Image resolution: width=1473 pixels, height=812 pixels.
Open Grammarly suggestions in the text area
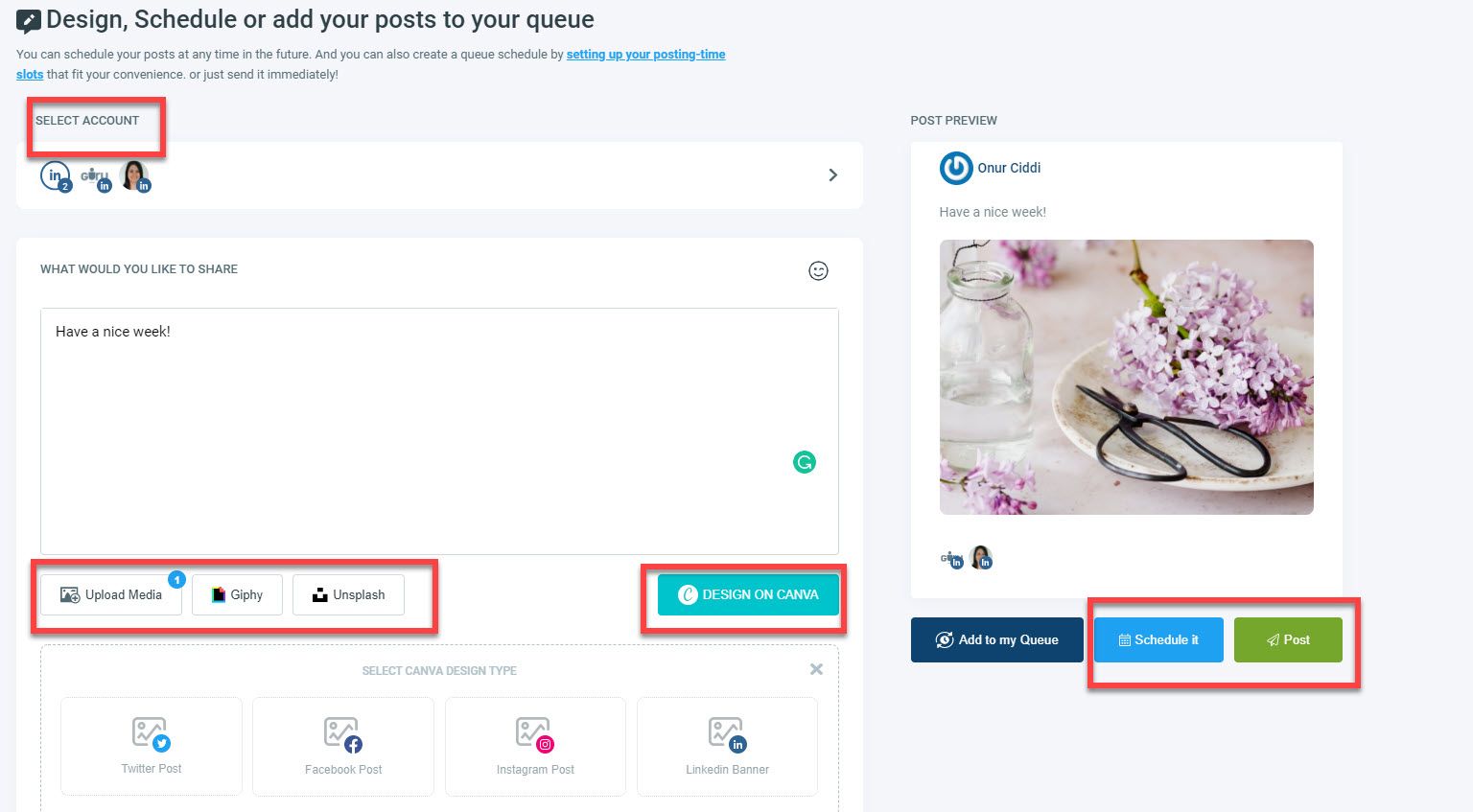pyautogui.click(x=804, y=462)
